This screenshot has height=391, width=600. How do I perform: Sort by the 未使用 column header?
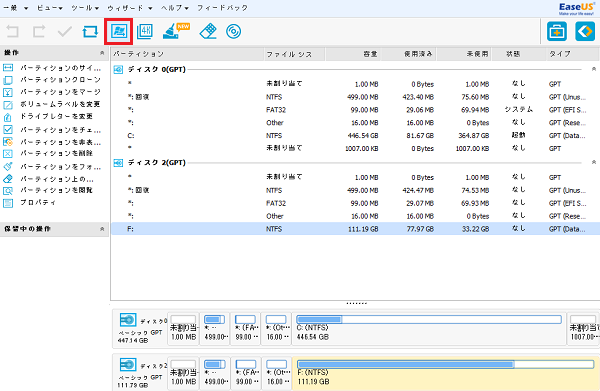(464, 54)
